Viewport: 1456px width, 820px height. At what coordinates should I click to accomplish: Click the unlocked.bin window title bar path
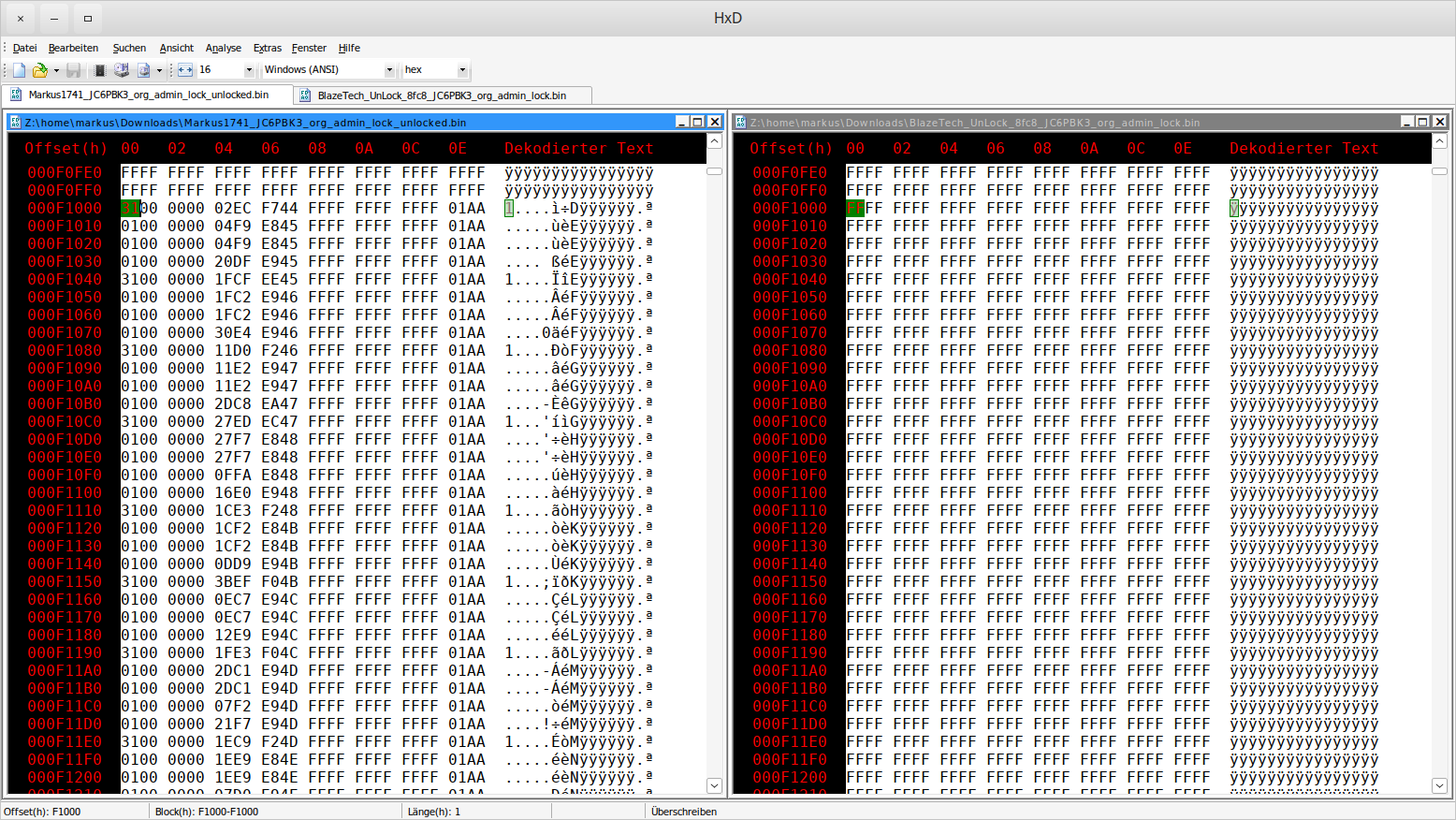point(245,123)
